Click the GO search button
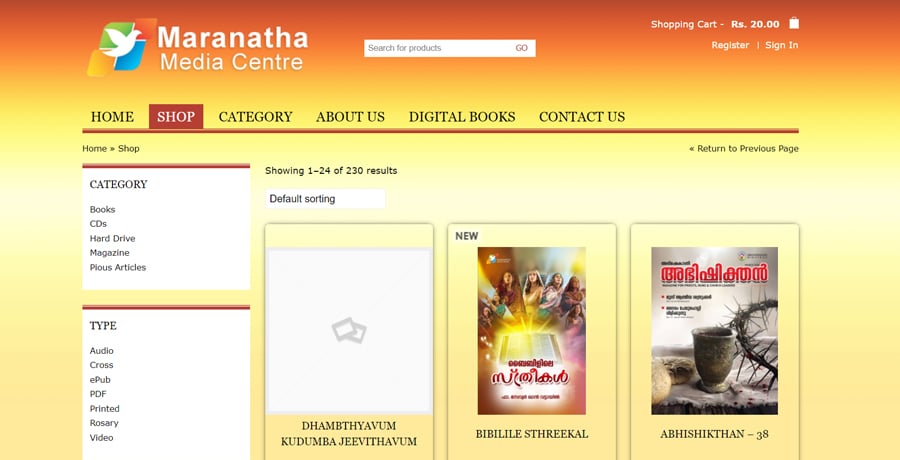 (x=521, y=48)
